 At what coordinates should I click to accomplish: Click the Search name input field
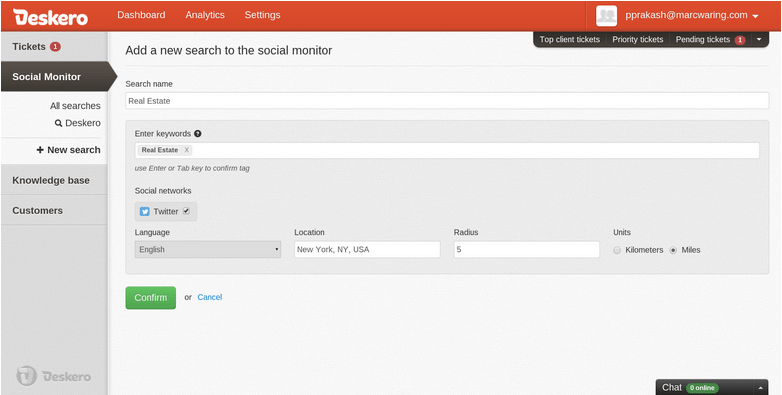click(447, 101)
